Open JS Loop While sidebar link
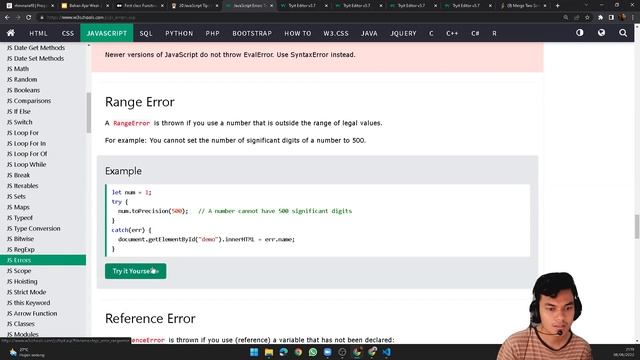Viewport: 640px width, 360px height. click(x=27, y=164)
